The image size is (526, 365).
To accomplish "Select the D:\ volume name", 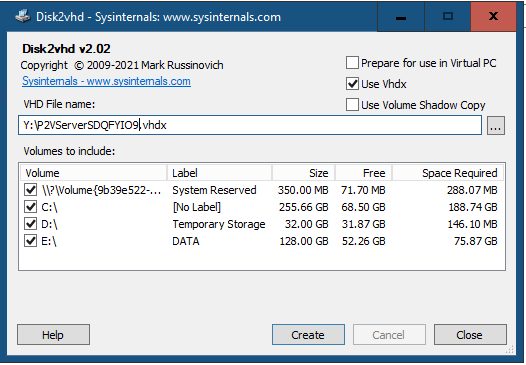I will click(x=49, y=224).
